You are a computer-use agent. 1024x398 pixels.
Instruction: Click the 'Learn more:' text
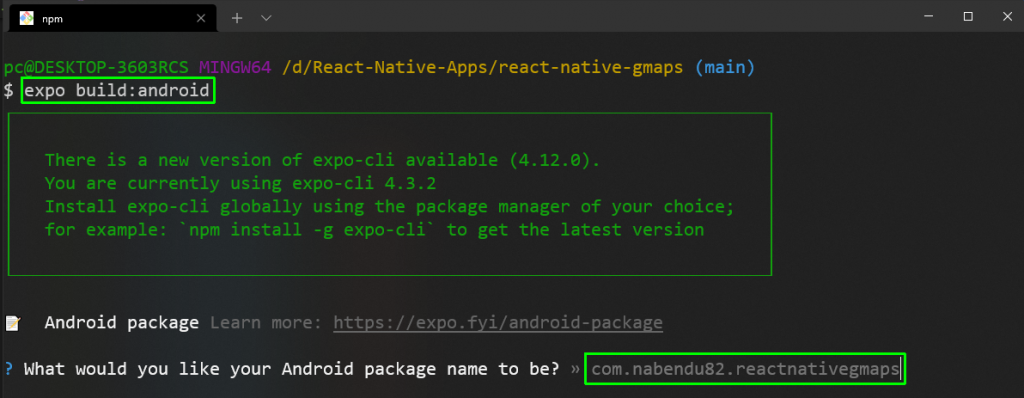coord(266,323)
